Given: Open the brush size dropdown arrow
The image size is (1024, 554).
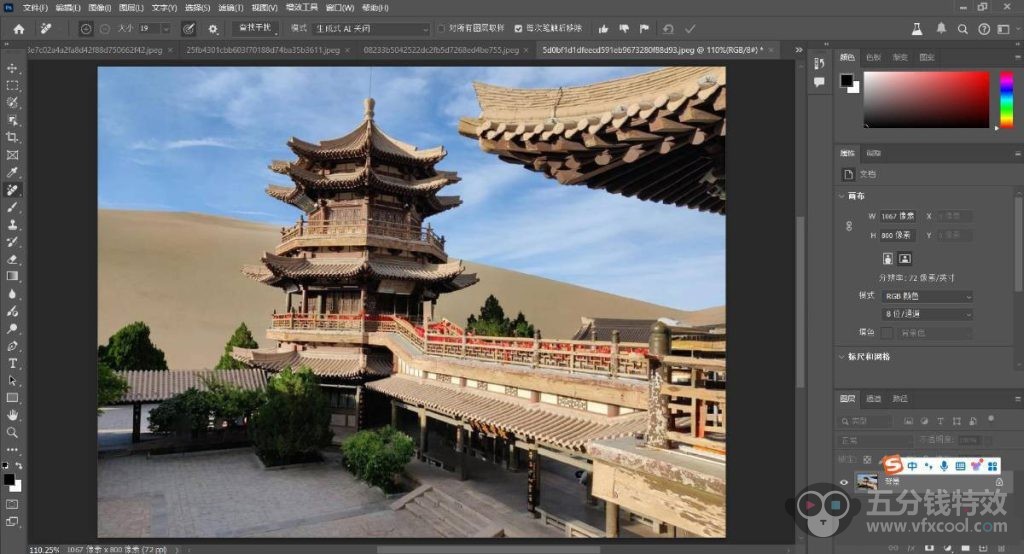Looking at the screenshot, I should pos(166,29).
